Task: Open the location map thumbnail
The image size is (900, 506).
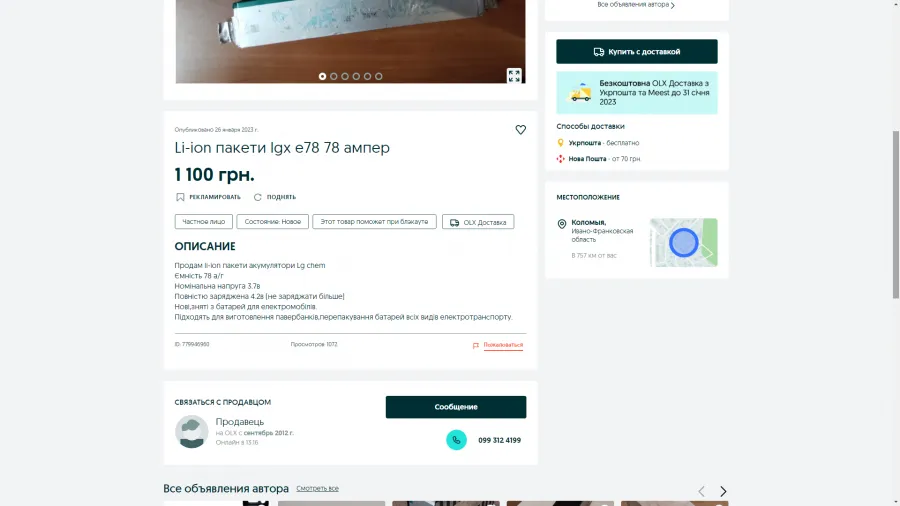Action: tap(684, 242)
